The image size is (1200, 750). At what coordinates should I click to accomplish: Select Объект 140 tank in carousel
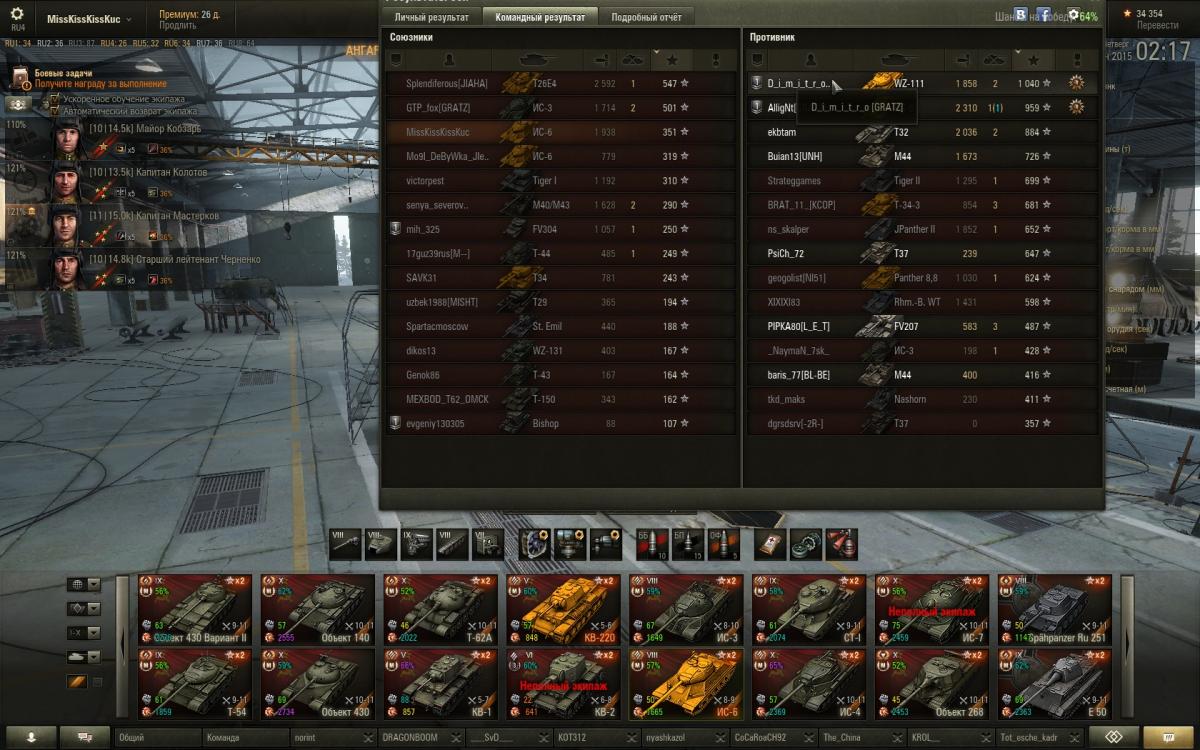click(318, 609)
